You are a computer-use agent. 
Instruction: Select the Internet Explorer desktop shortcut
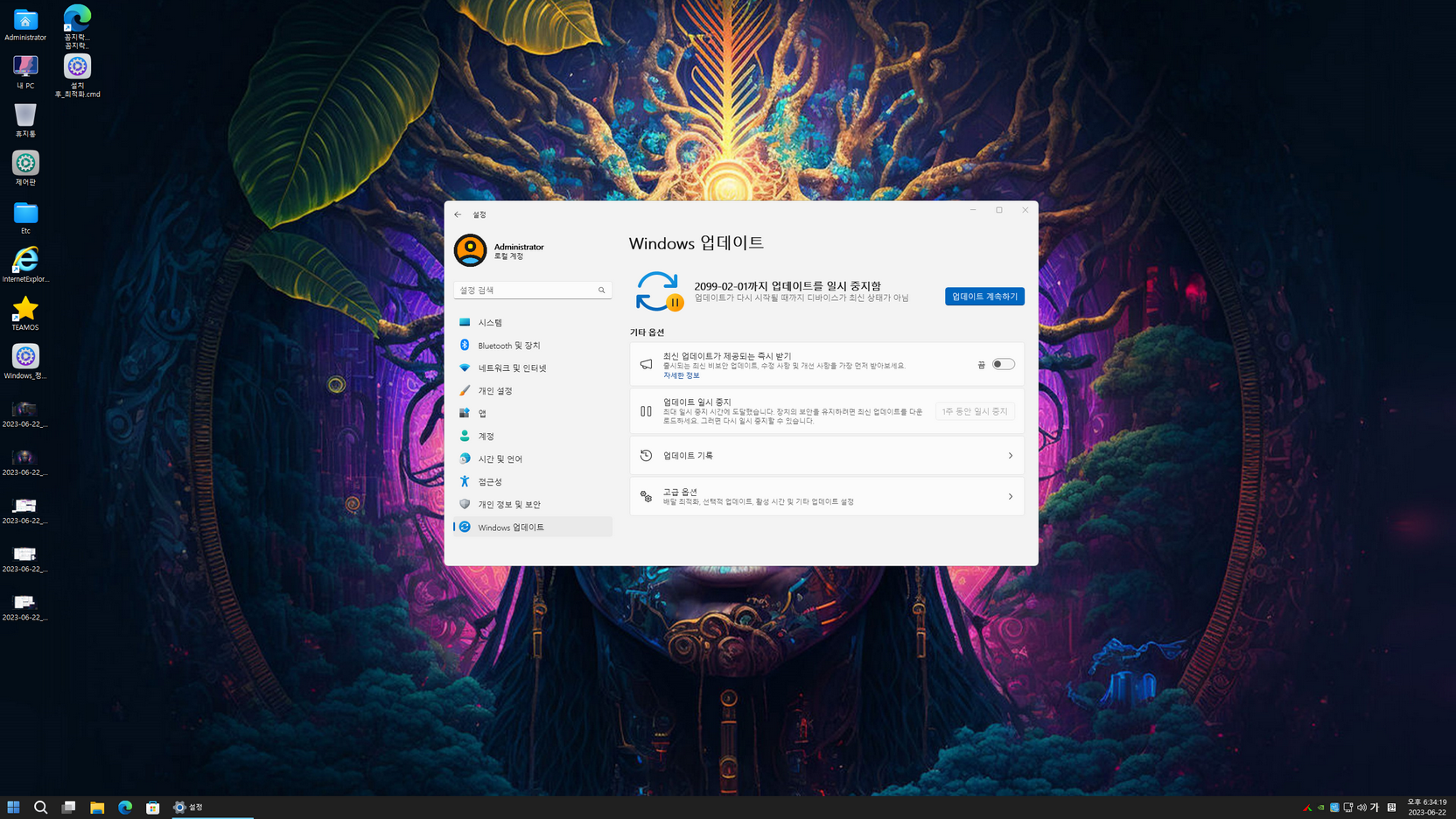[25, 265]
